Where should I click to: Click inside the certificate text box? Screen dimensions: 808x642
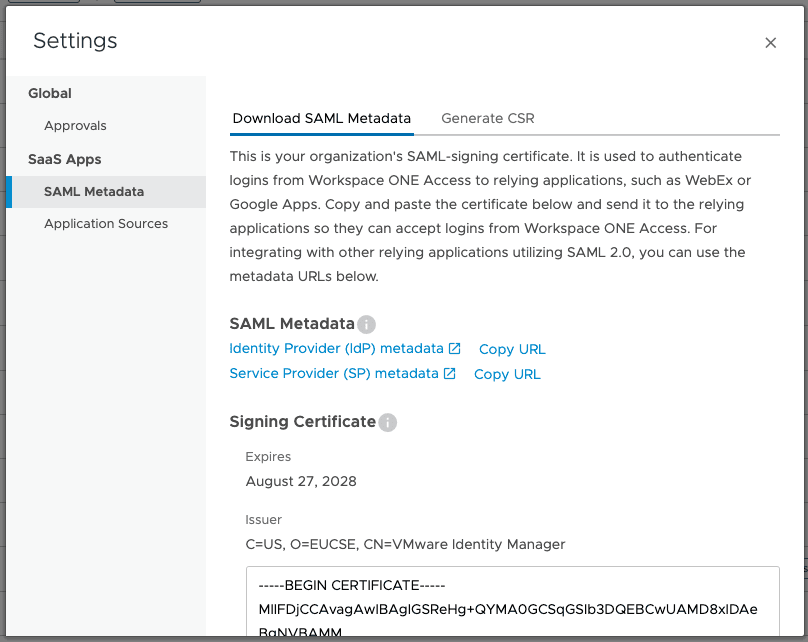click(x=513, y=601)
